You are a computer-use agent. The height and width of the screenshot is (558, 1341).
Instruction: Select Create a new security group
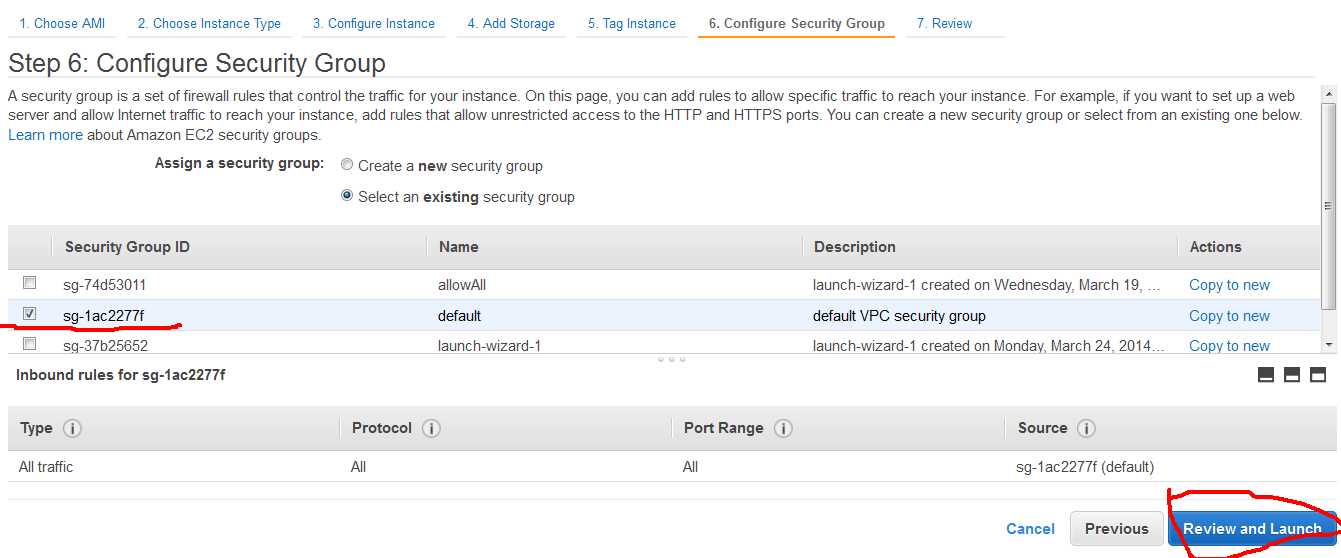click(347, 165)
